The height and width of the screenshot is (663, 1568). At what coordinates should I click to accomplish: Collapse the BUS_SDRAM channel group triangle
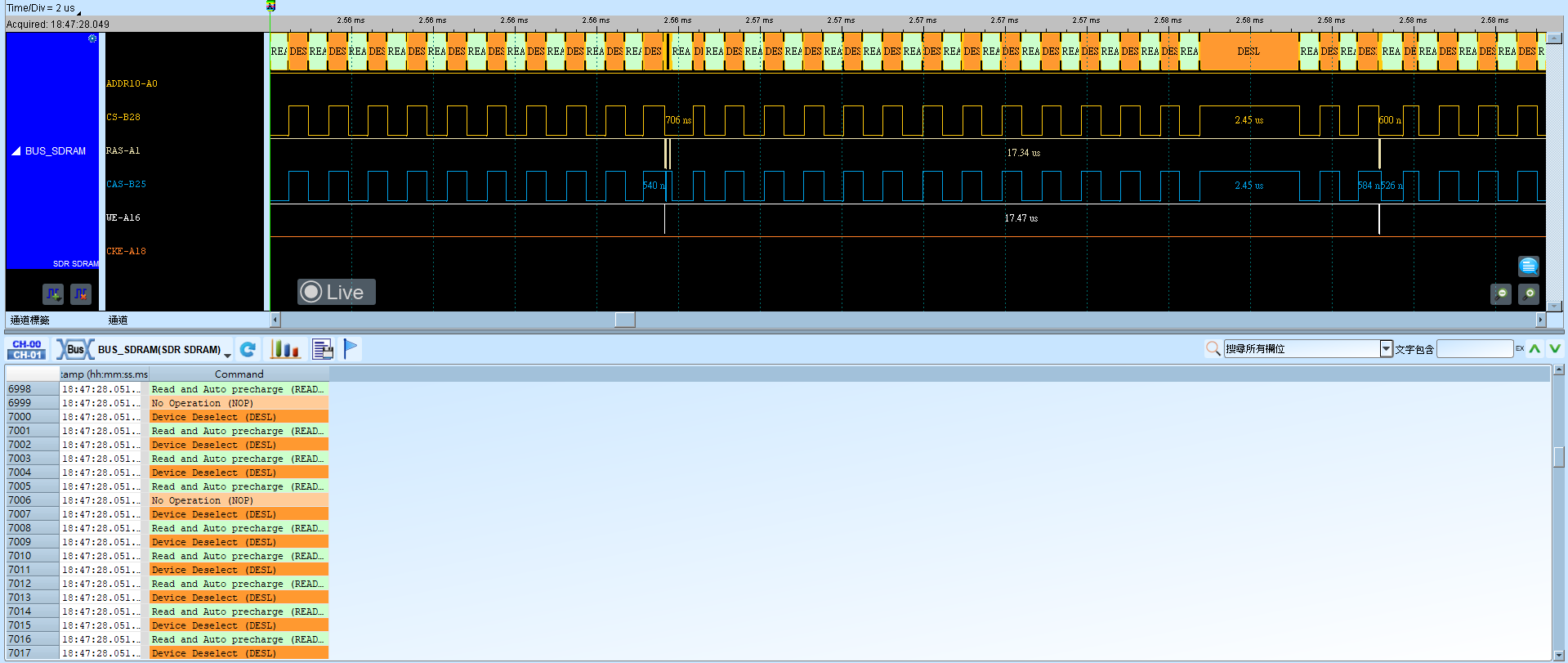pyautogui.click(x=16, y=151)
